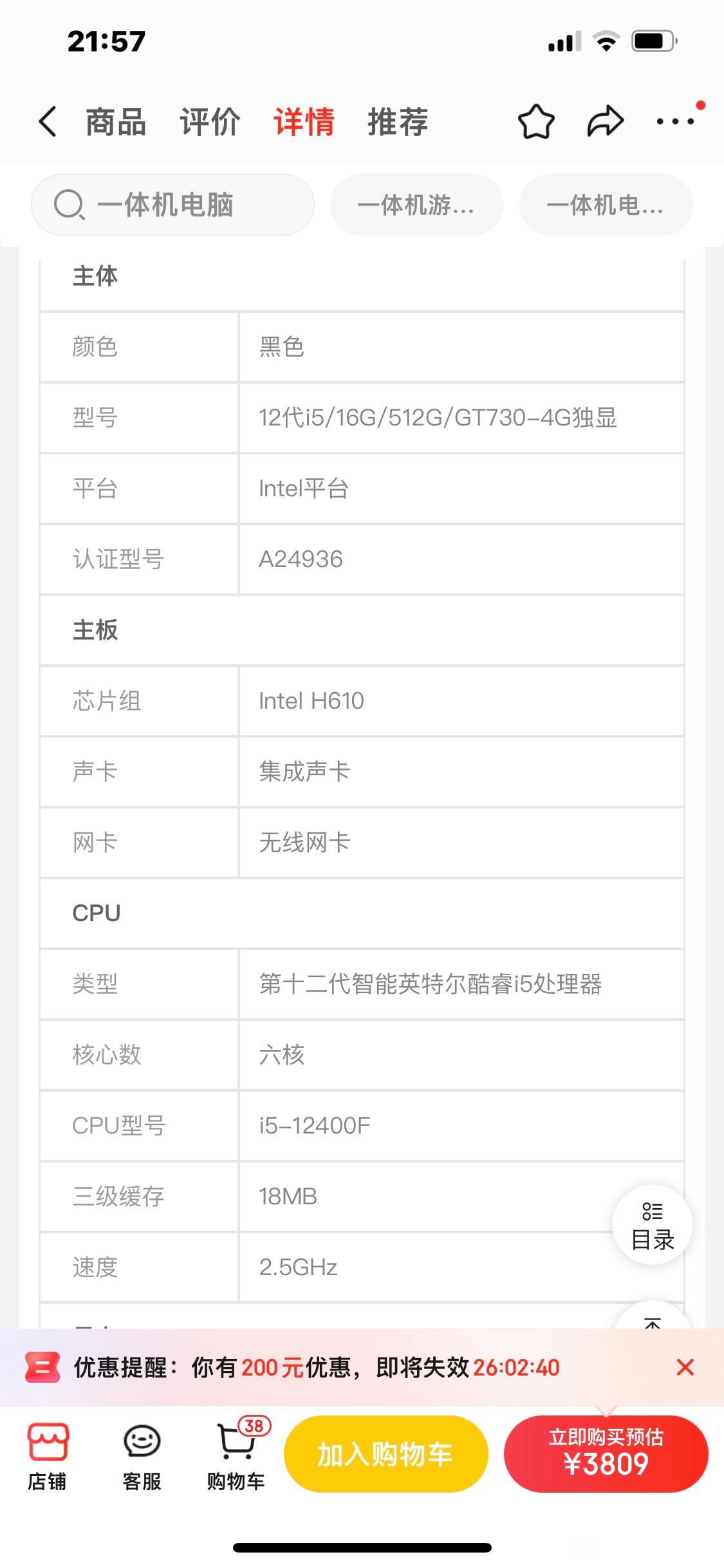Focus the 一体机电脑 search field
Image resolution: width=724 pixels, height=1568 pixels.
point(172,205)
